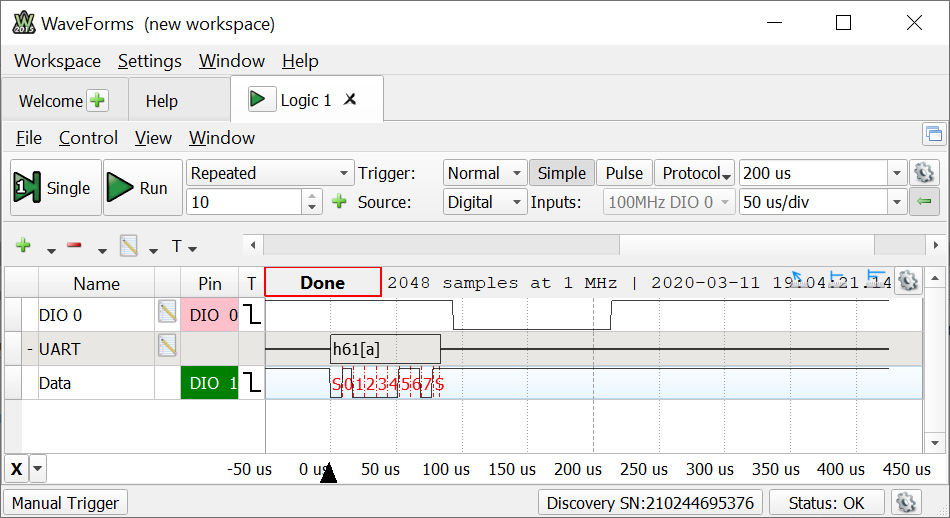Switch to the Help tab

[x=162, y=101]
